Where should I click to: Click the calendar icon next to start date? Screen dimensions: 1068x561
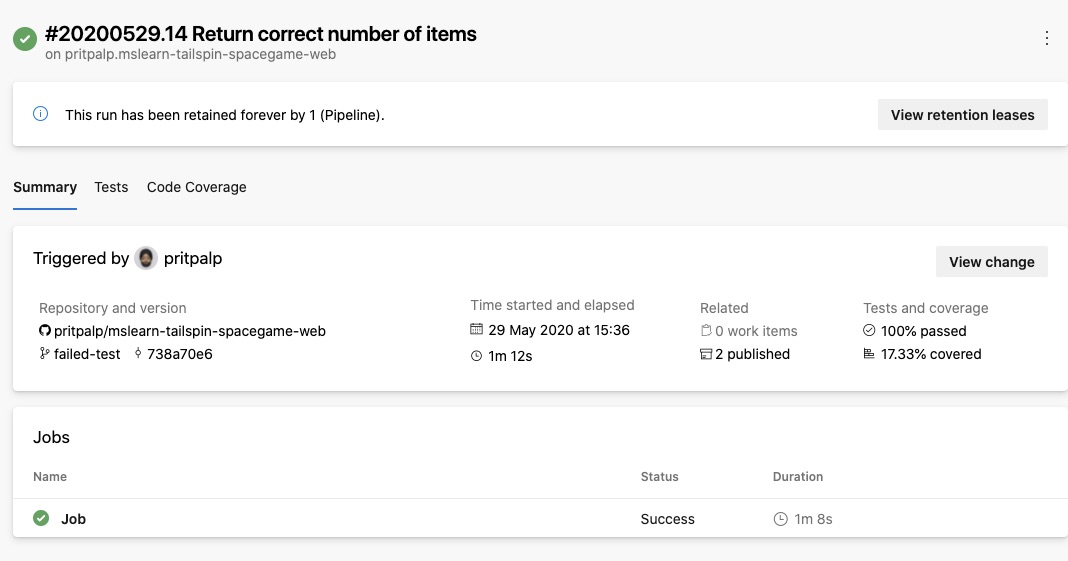(476, 329)
